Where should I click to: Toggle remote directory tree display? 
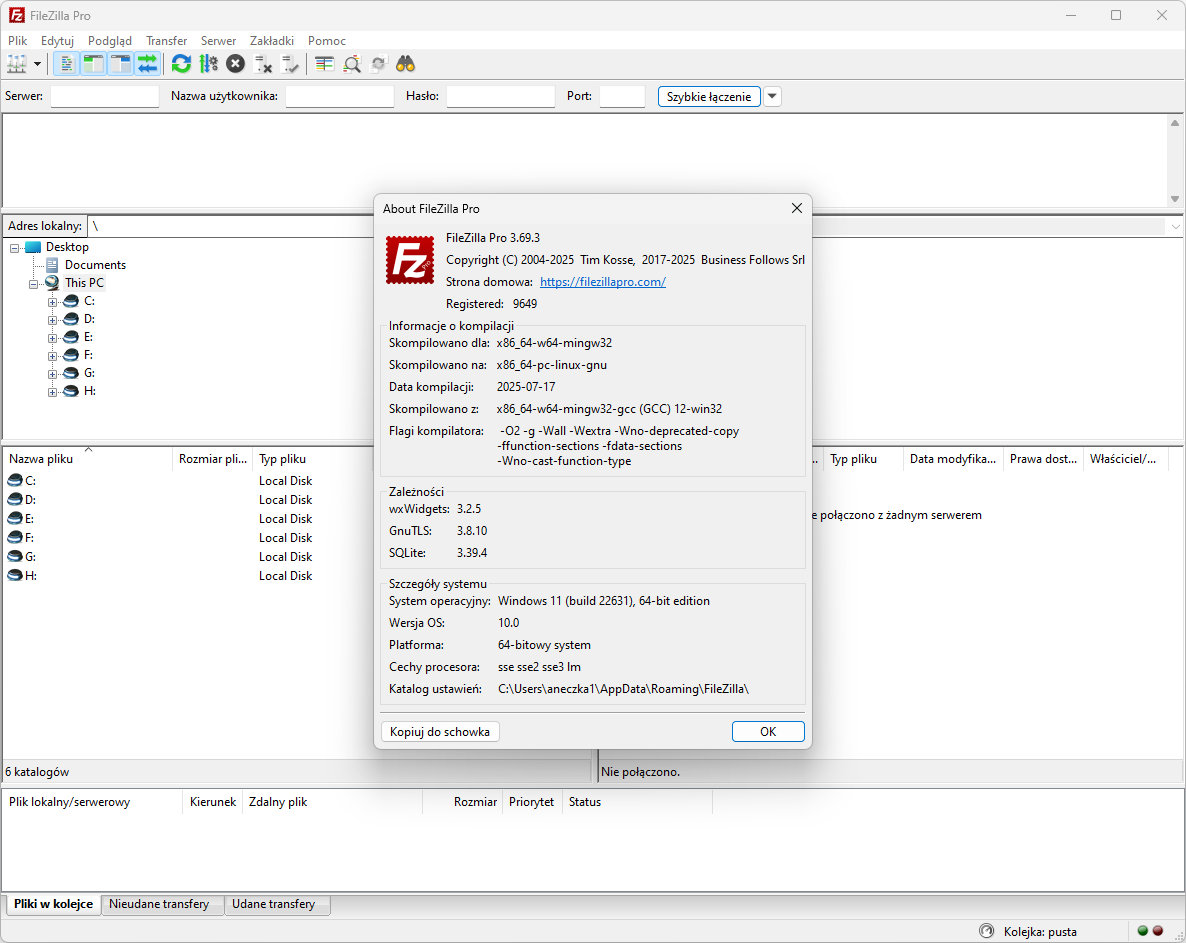121,64
